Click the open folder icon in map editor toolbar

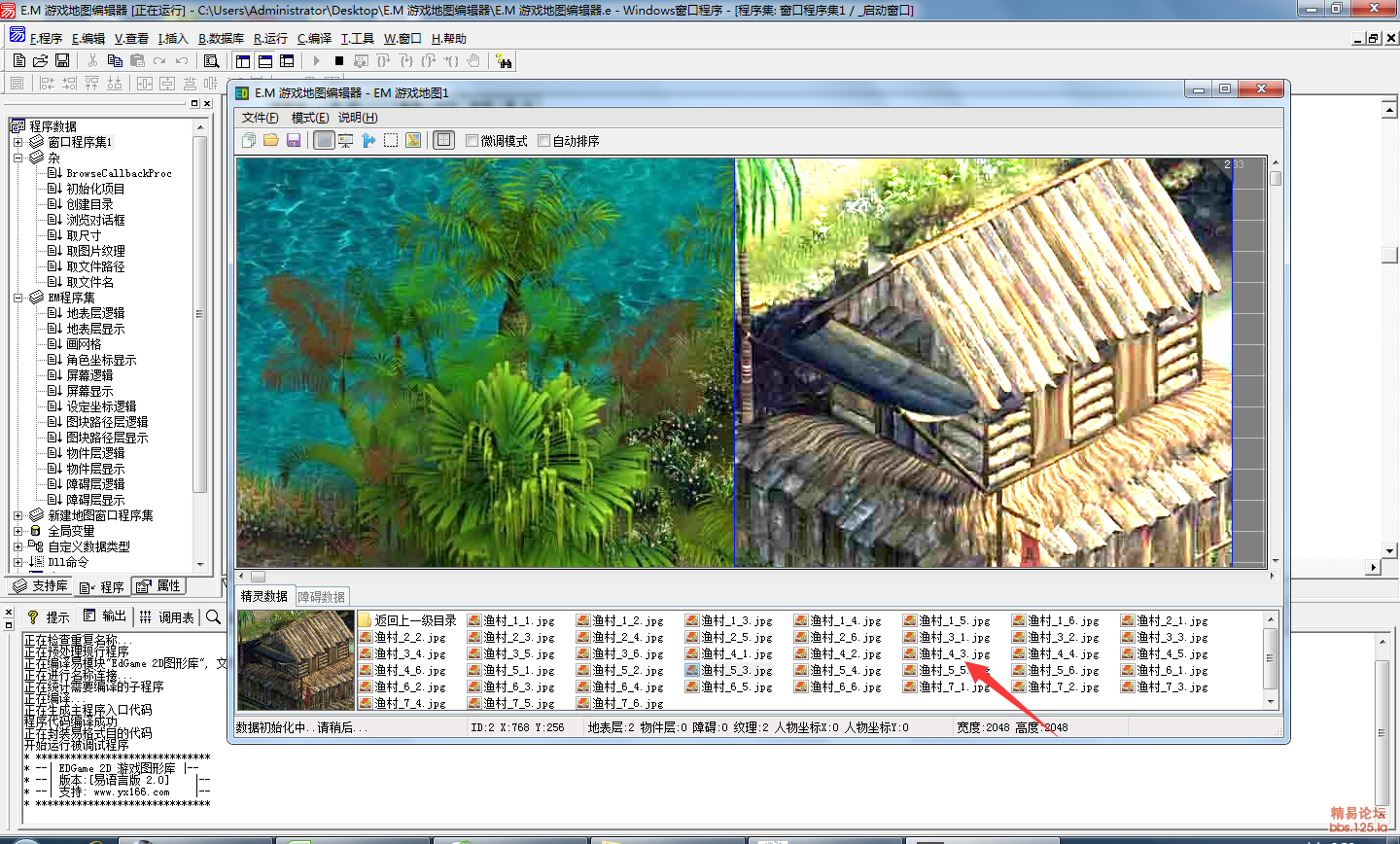(x=271, y=140)
